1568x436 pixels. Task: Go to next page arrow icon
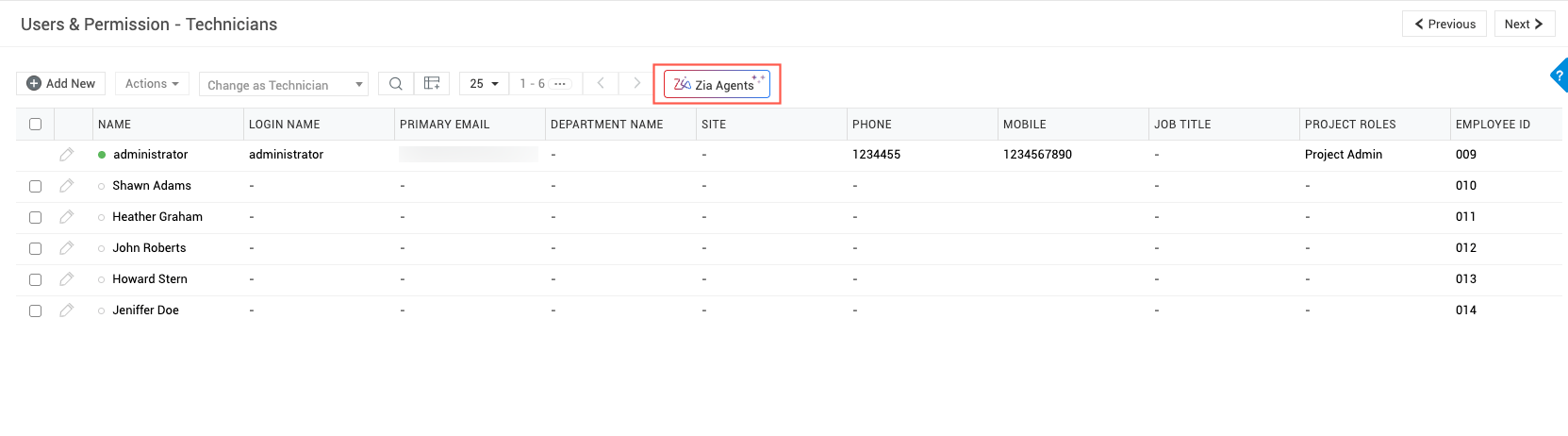pyautogui.click(x=636, y=84)
